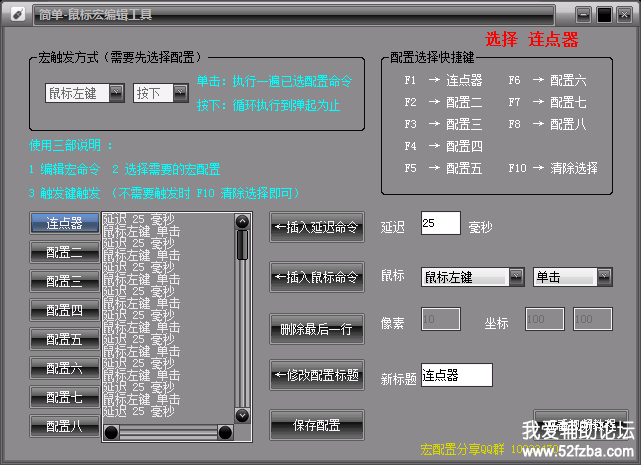Click the 插入延迟命令 button
Viewport: 641px width, 465px height.
point(317,227)
